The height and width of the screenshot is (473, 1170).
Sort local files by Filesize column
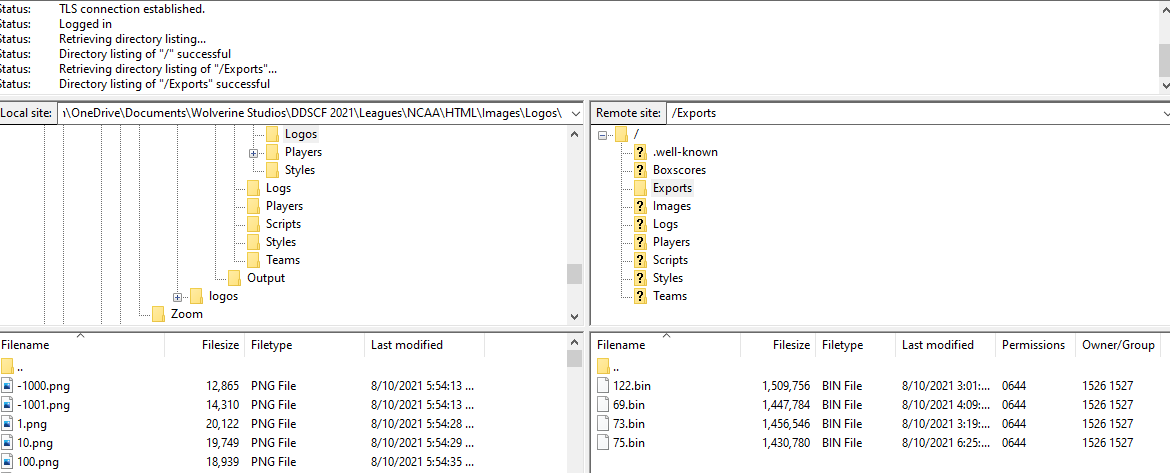tap(204, 345)
